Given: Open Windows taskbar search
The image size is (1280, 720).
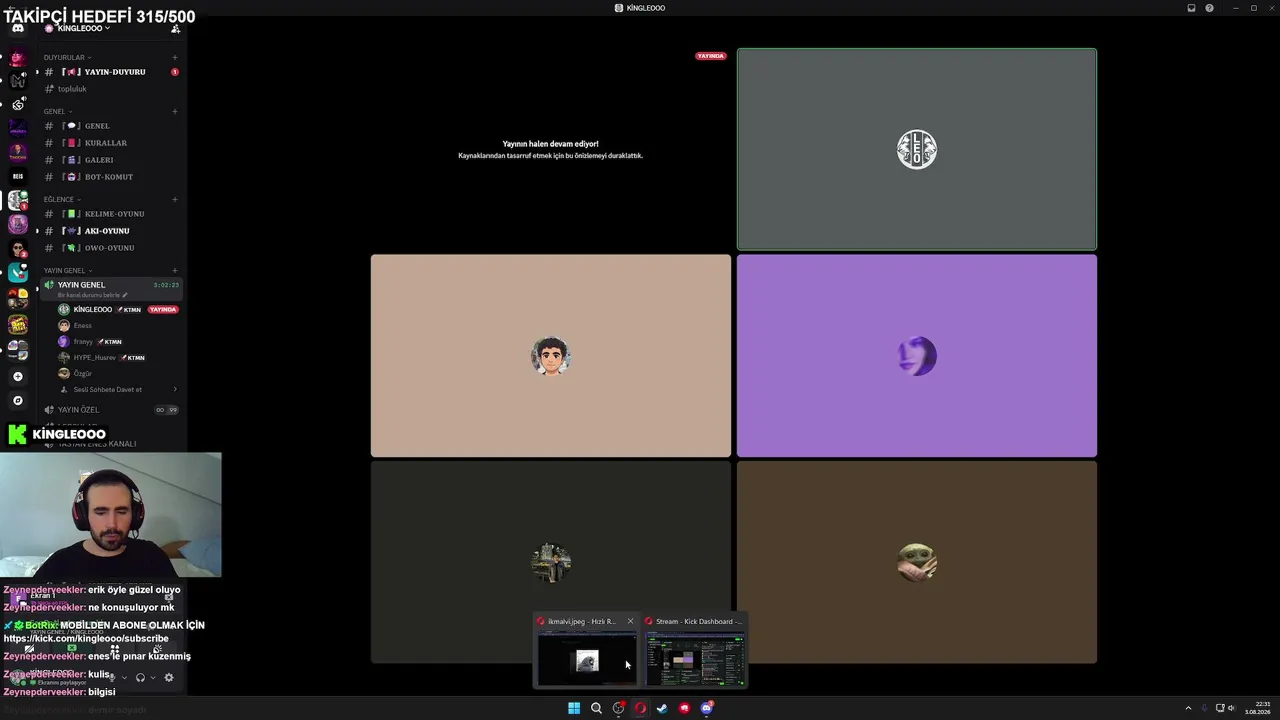Looking at the screenshot, I should (596, 708).
